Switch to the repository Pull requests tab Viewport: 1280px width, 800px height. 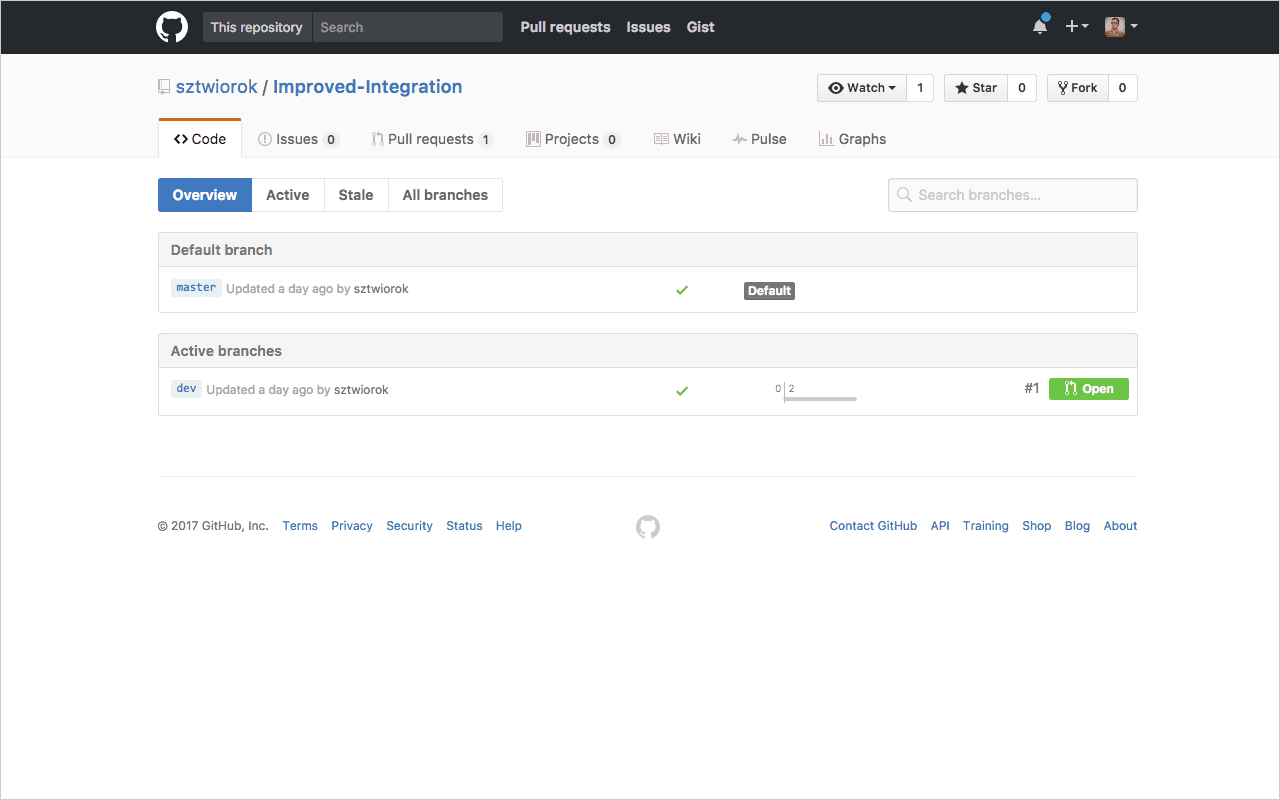[432, 139]
